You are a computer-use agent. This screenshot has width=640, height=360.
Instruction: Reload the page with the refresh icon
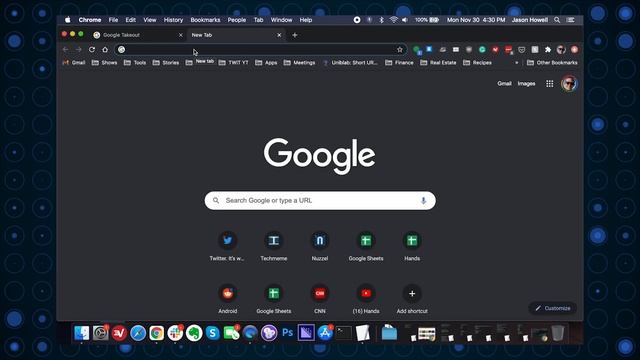pos(92,49)
